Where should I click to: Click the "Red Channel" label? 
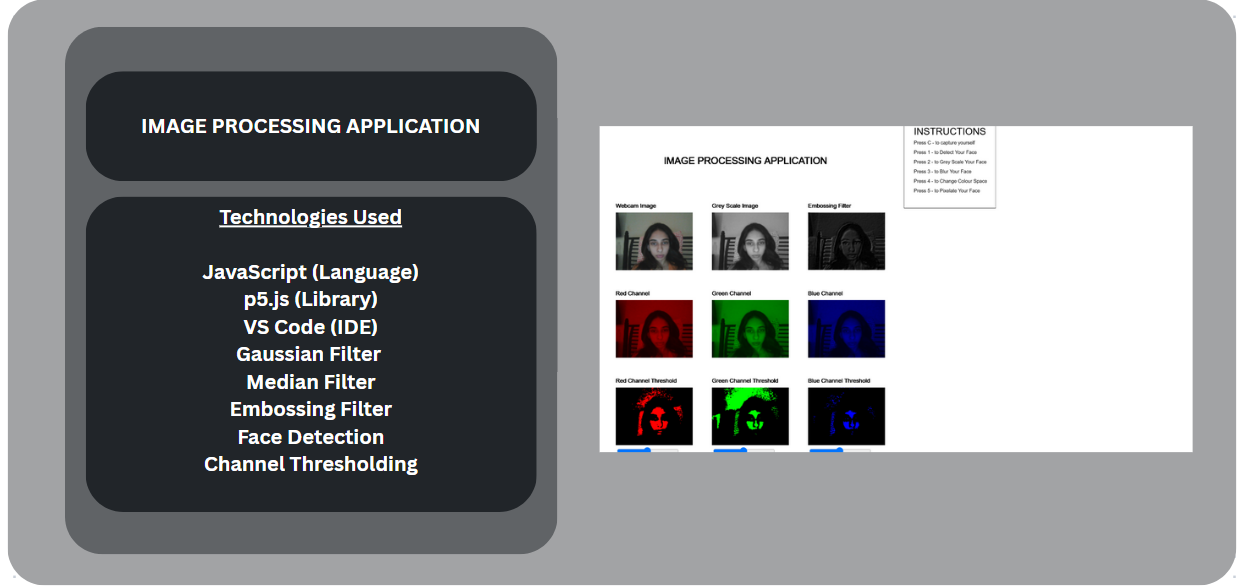click(631, 294)
